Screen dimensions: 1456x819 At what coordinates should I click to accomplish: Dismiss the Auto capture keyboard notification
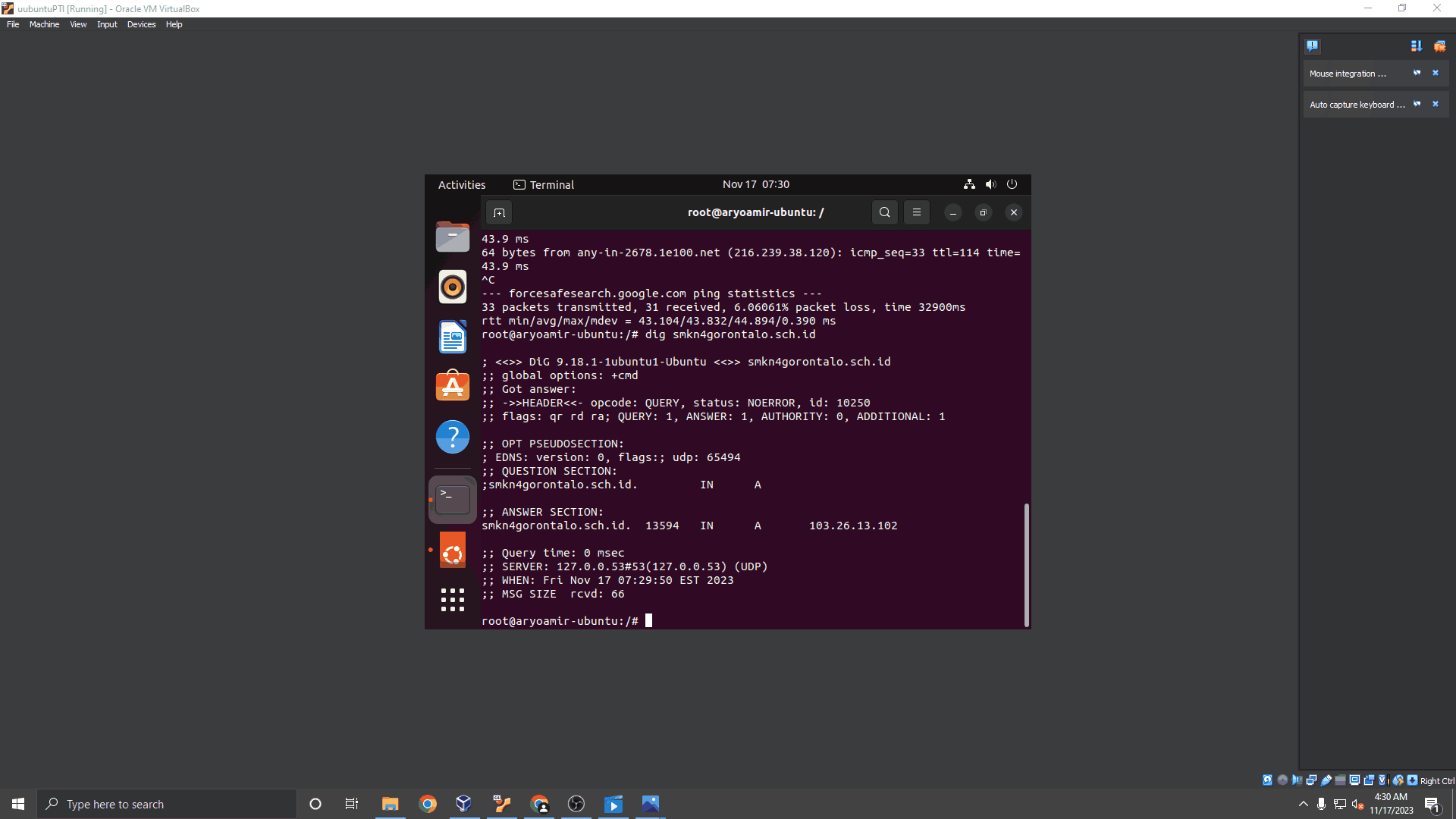1435,104
